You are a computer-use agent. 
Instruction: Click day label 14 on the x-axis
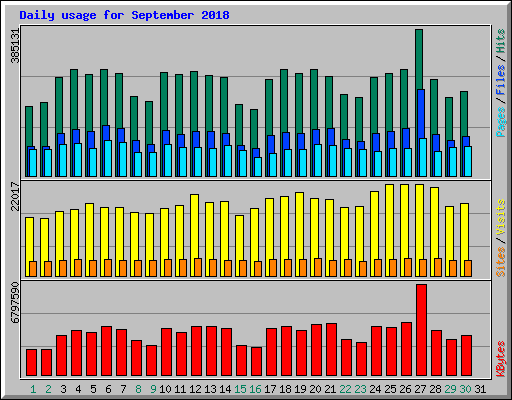click(225, 389)
